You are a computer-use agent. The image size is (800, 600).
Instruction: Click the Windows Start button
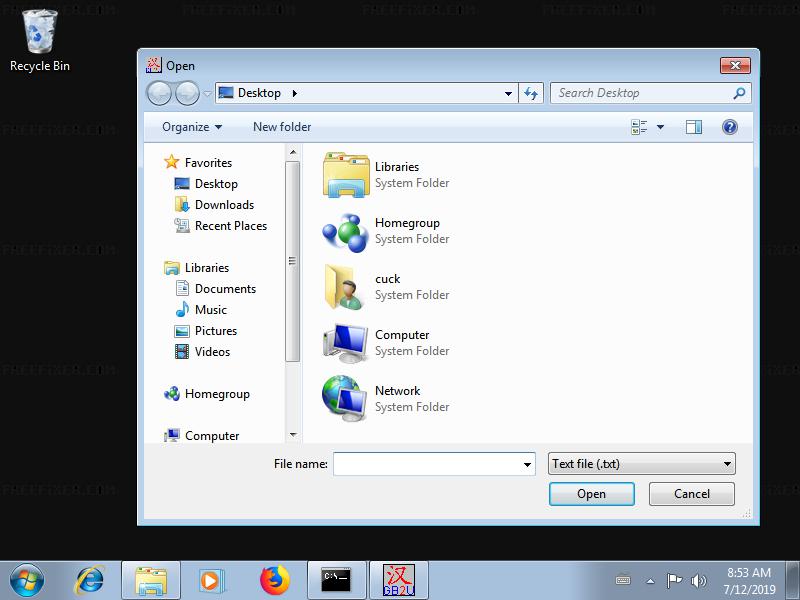(x=27, y=580)
